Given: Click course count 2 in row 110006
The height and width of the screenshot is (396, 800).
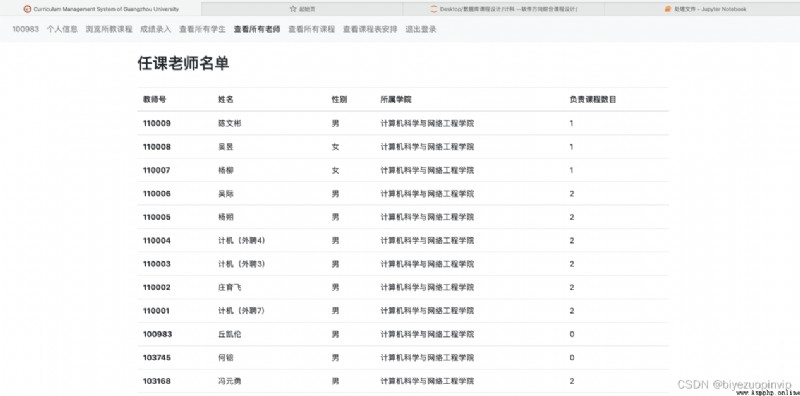Looking at the screenshot, I should coord(572,193).
